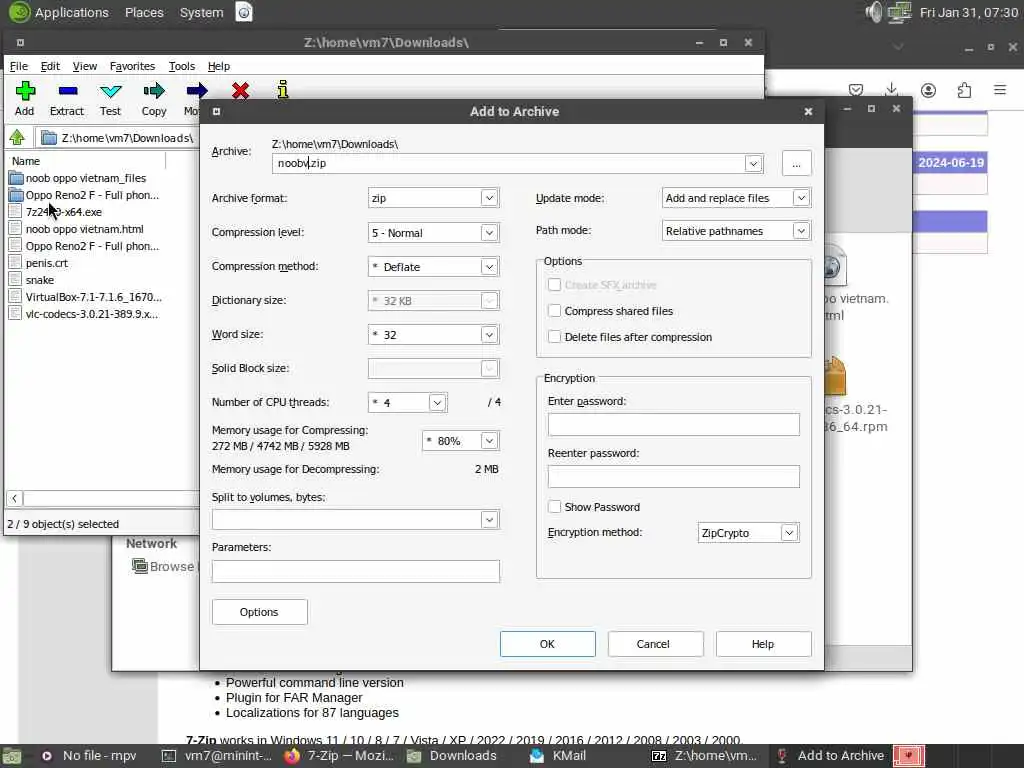Open the Compression level dropdown
1024x768 pixels.
(x=489, y=232)
